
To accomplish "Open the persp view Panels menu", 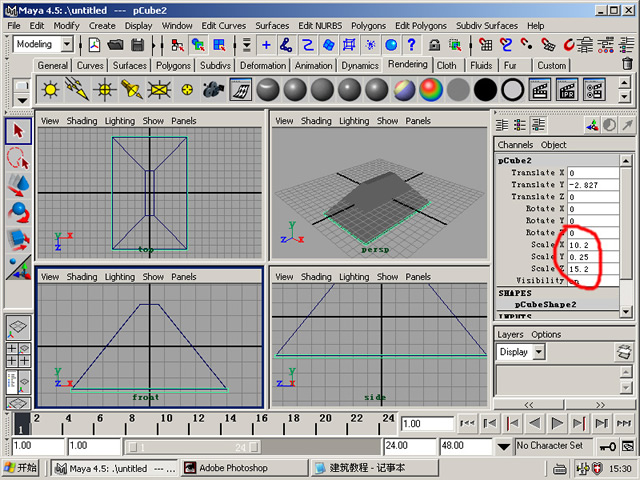I will click(418, 121).
